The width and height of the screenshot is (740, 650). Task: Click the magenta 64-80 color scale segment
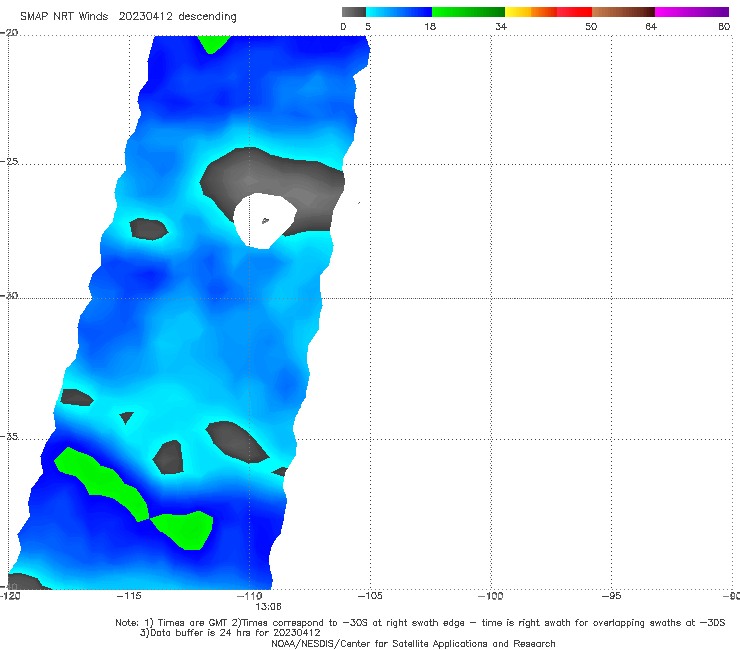692,12
